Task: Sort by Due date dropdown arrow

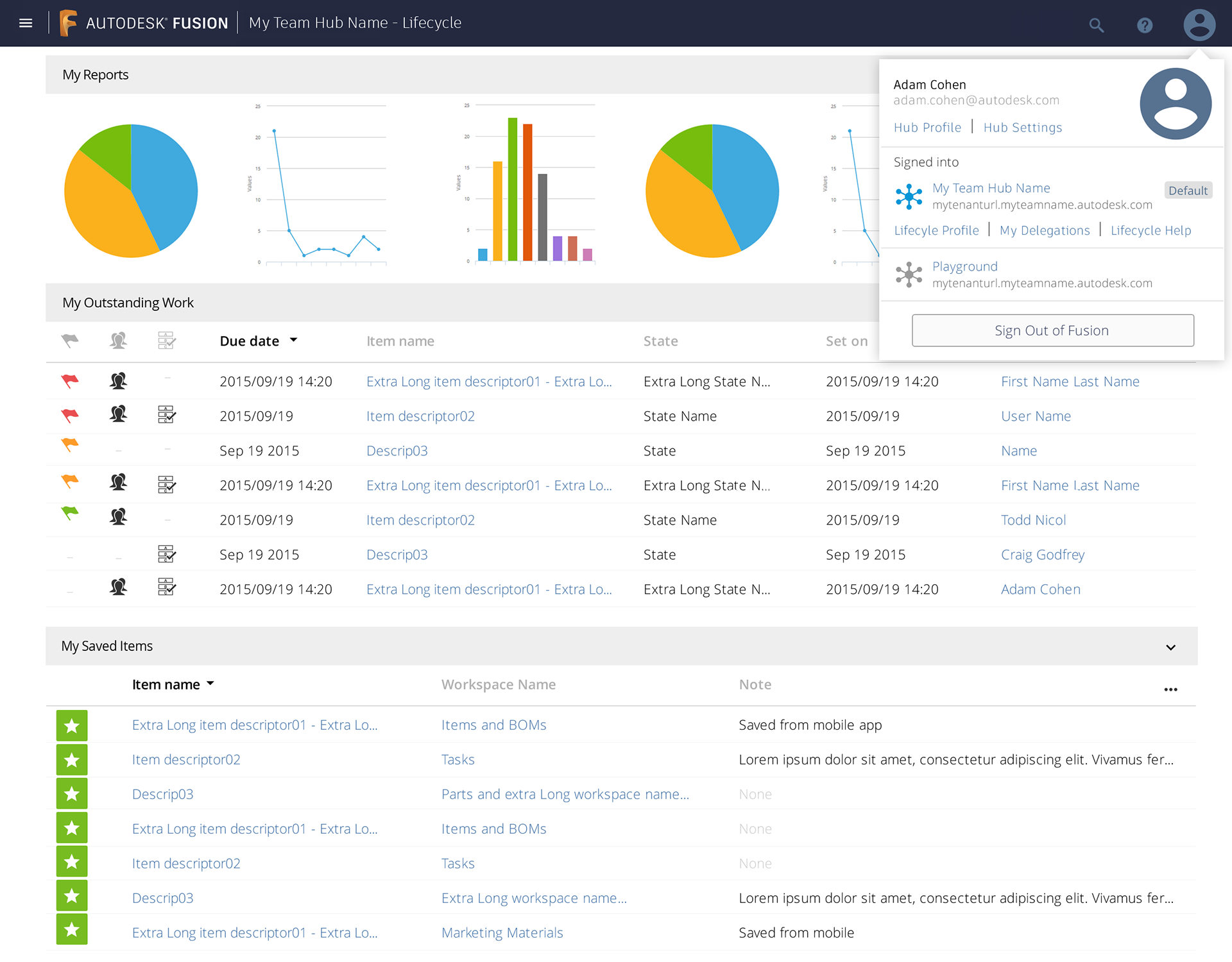Action: 294,340
